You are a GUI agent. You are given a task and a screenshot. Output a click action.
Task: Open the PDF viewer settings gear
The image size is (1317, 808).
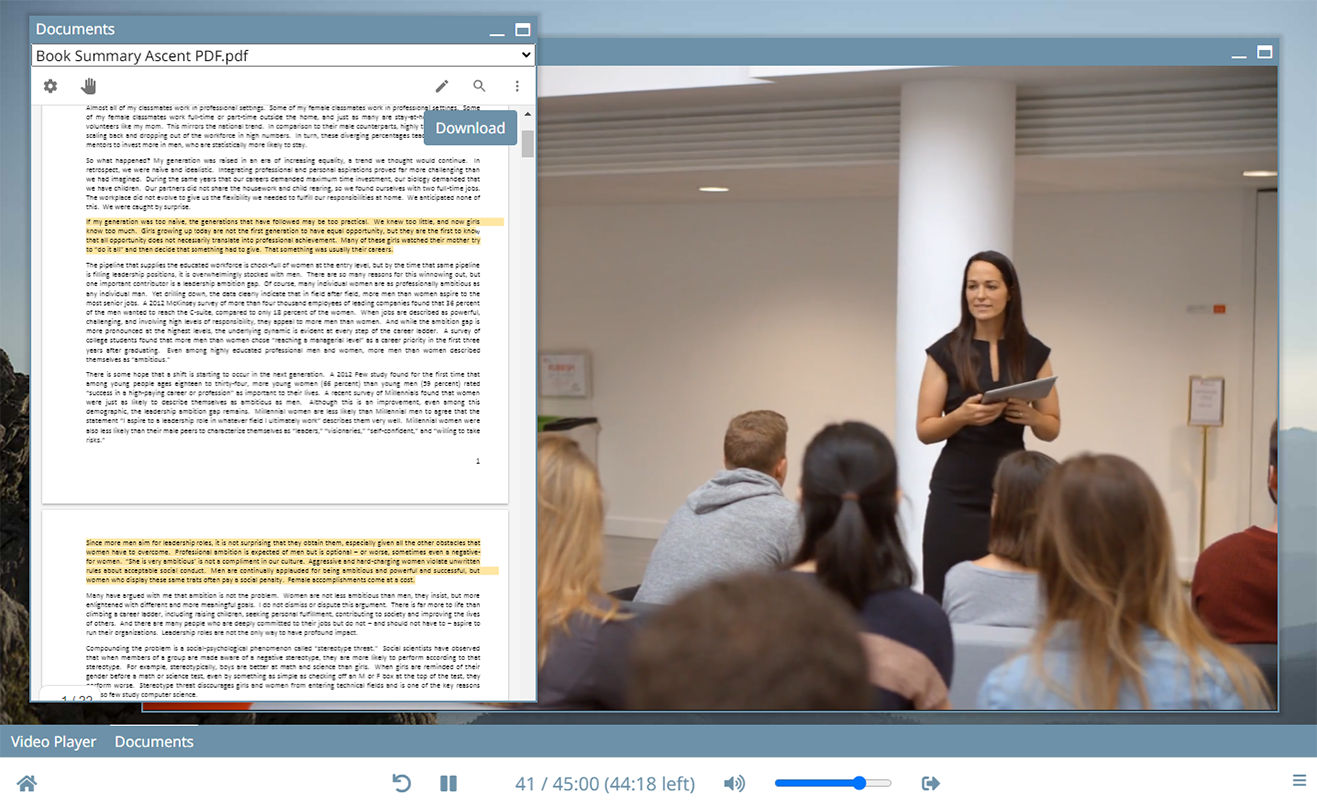coord(50,87)
